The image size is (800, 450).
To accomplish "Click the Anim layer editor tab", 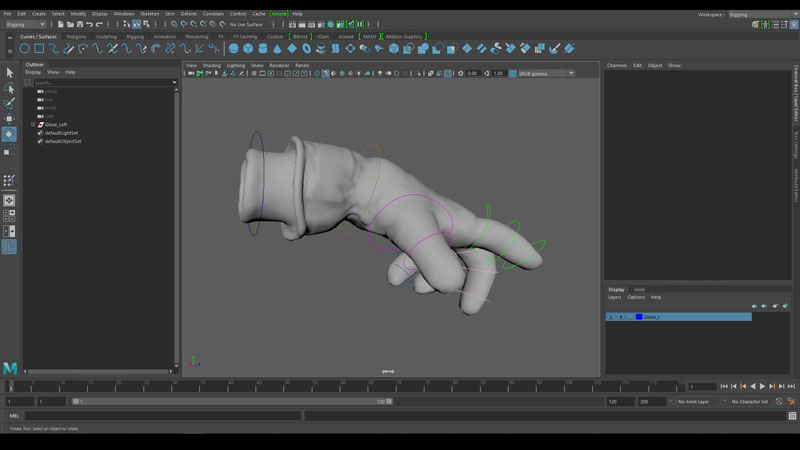I will 640,290.
